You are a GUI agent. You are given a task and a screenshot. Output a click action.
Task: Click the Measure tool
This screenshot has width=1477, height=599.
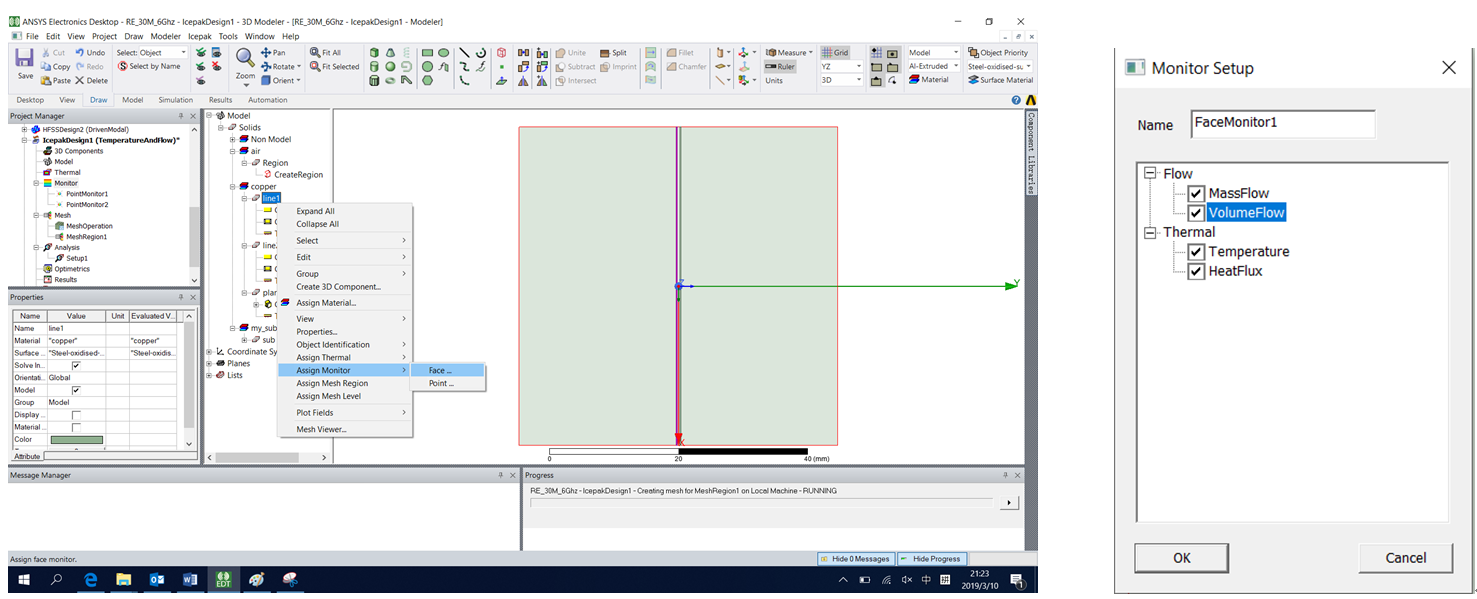[788, 53]
